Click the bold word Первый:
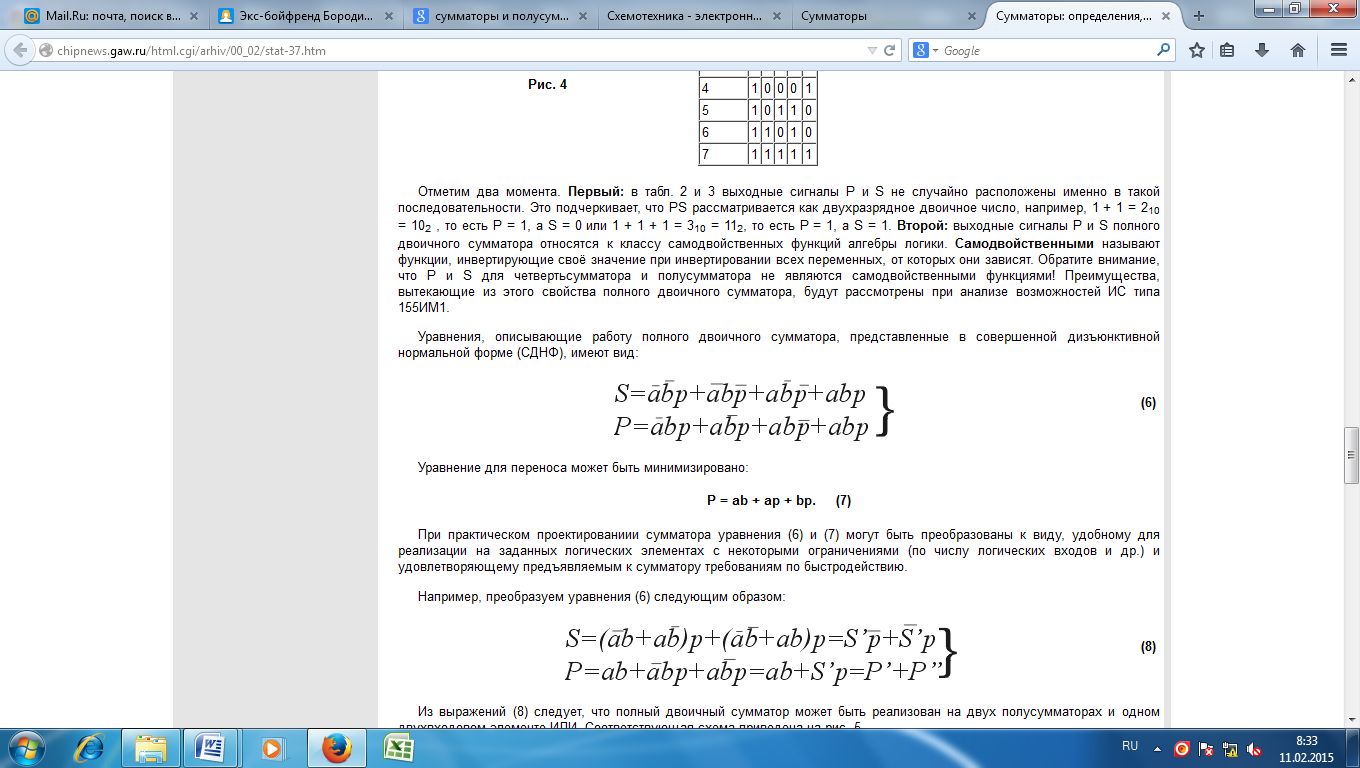Image resolution: width=1360 pixels, height=768 pixels. [596, 191]
